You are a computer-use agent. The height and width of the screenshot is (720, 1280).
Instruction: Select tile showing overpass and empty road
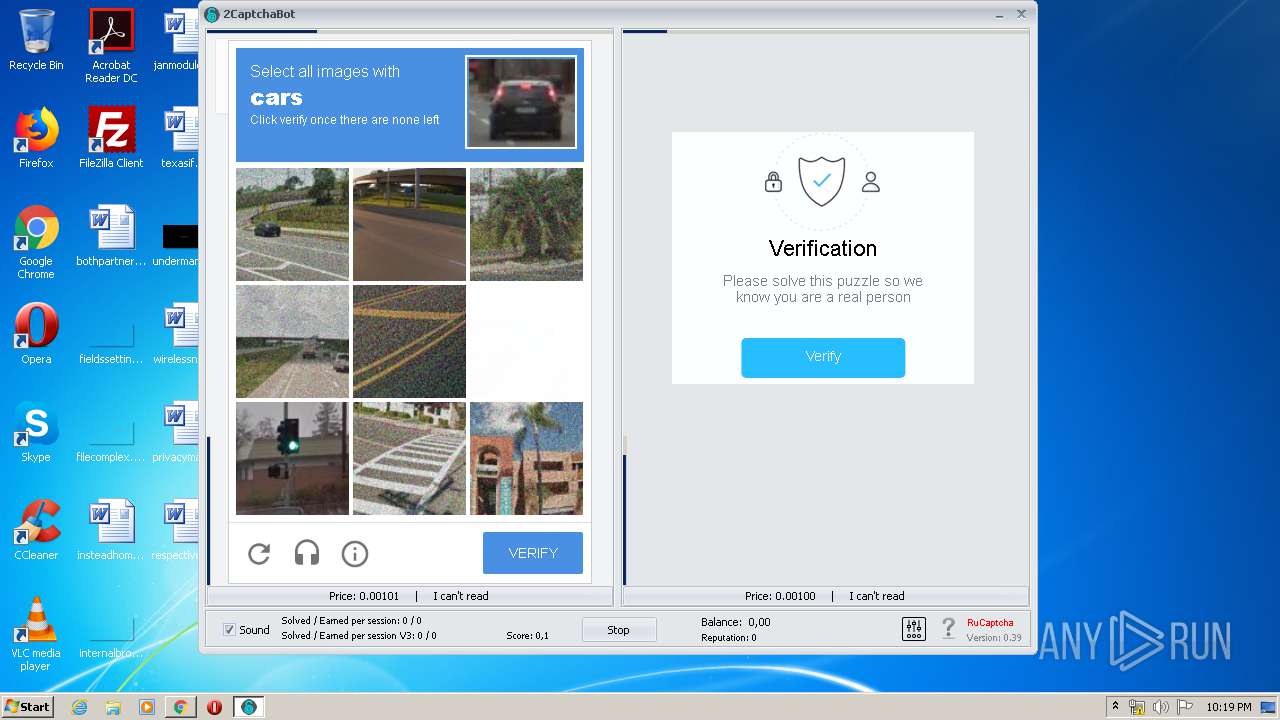tap(409, 224)
